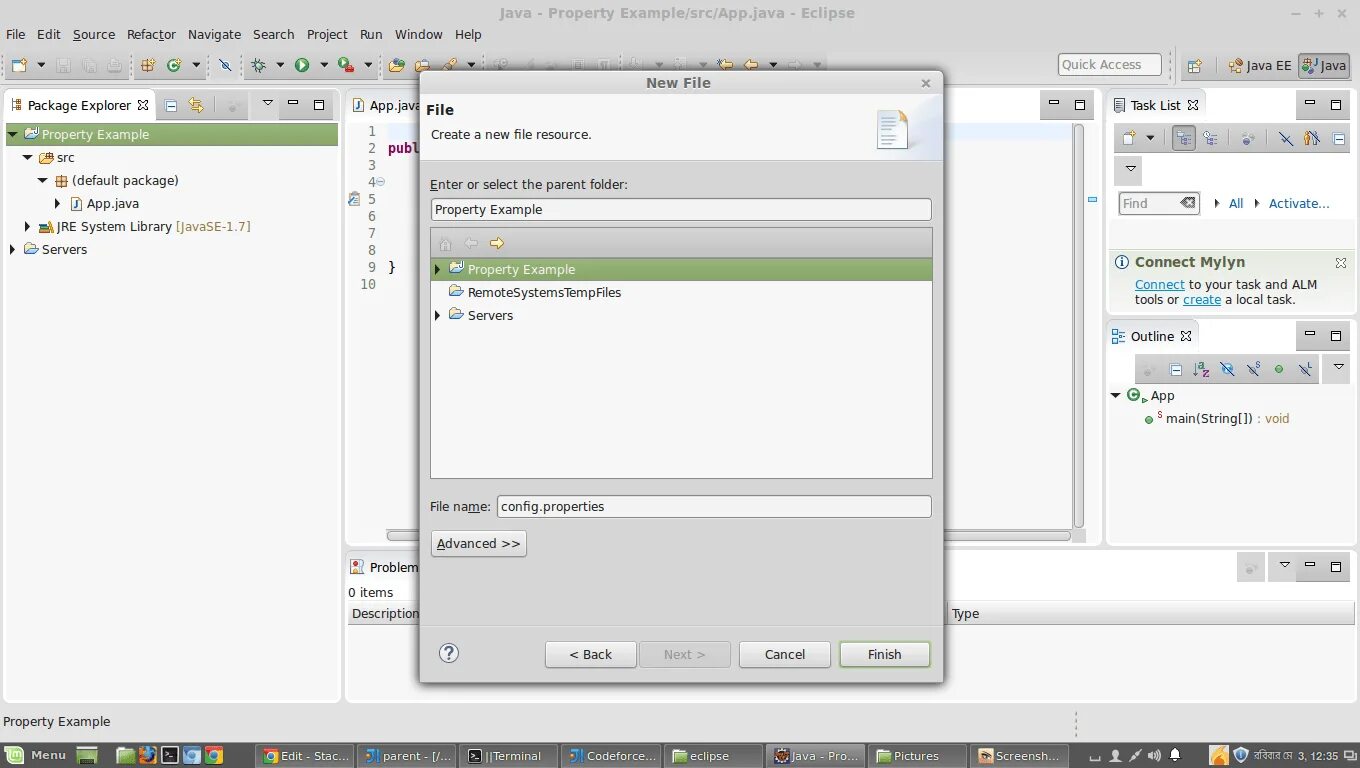Viewport: 1360px width, 768px height.
Task: Click the Finish button
Action: coord(885,654)
